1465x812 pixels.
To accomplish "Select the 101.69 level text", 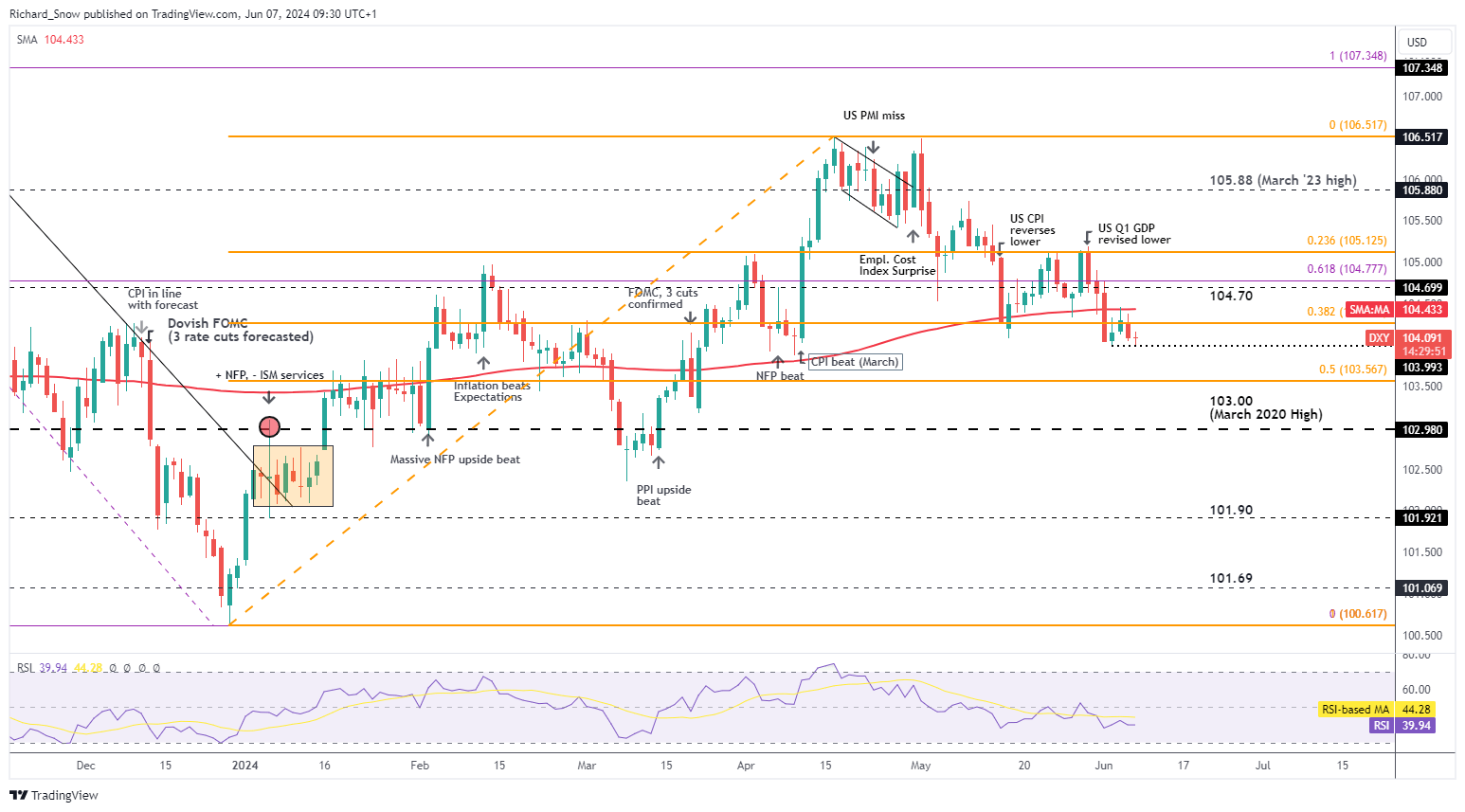I will [1231, 578].
